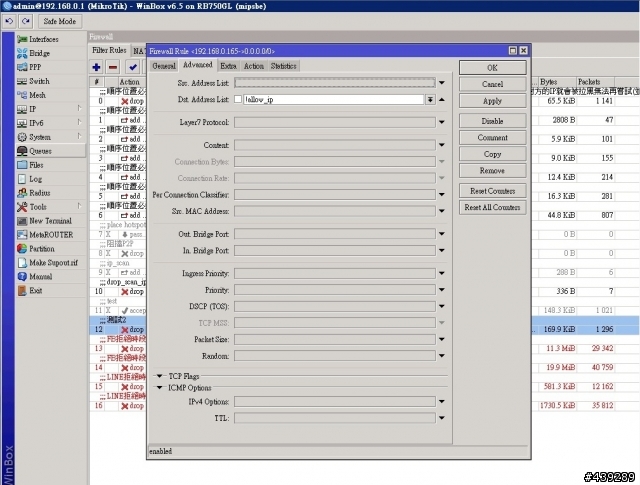640x485 pixels.
Task: Click the Dst. Address List input field
Action: click(333, 100)
